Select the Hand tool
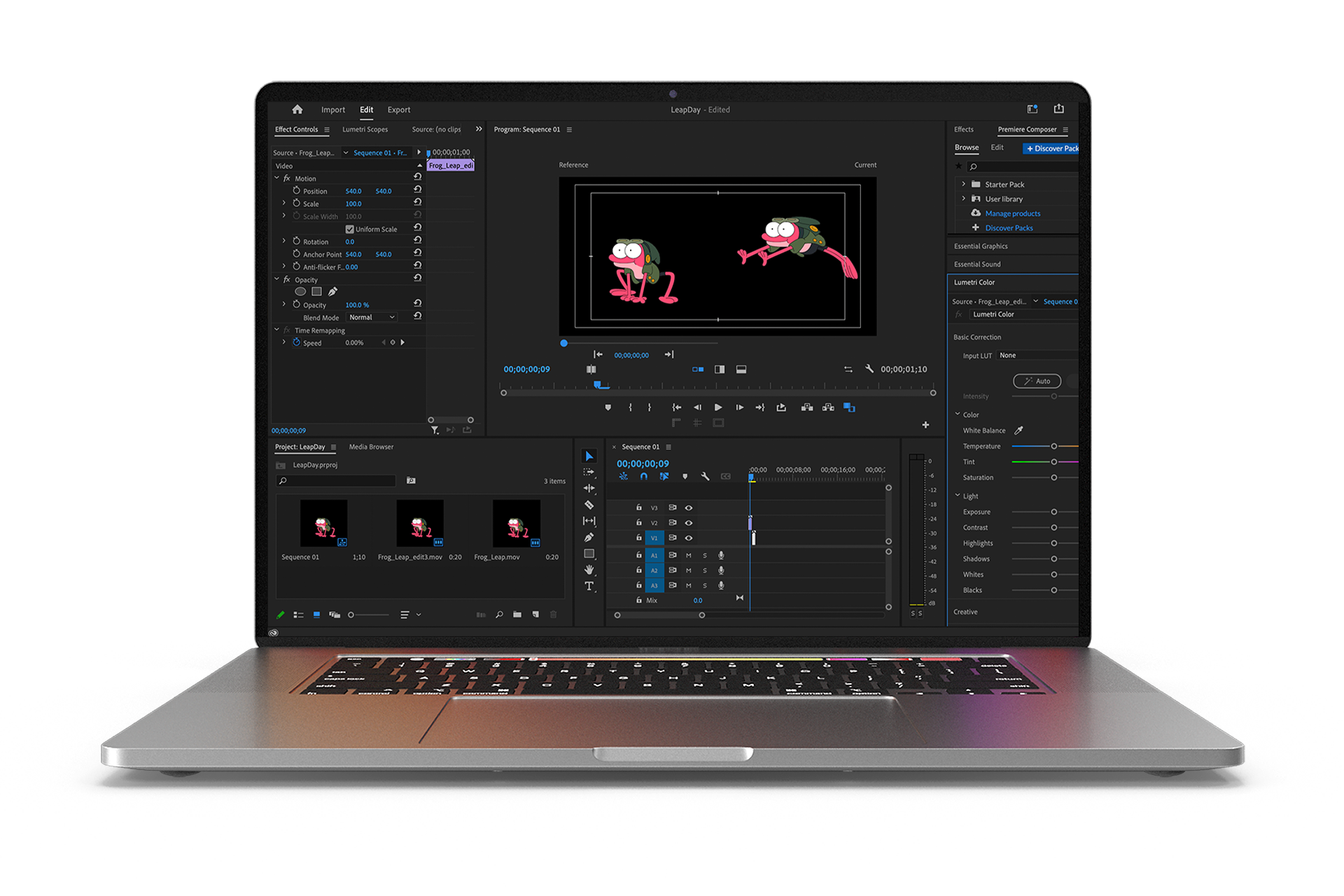Screen dimensions: 1344x896 tap(589, 570)
